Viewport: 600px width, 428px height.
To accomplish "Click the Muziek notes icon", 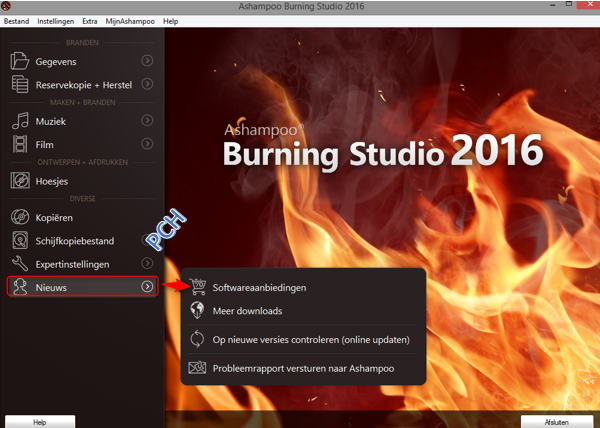I will pos(20,121).
